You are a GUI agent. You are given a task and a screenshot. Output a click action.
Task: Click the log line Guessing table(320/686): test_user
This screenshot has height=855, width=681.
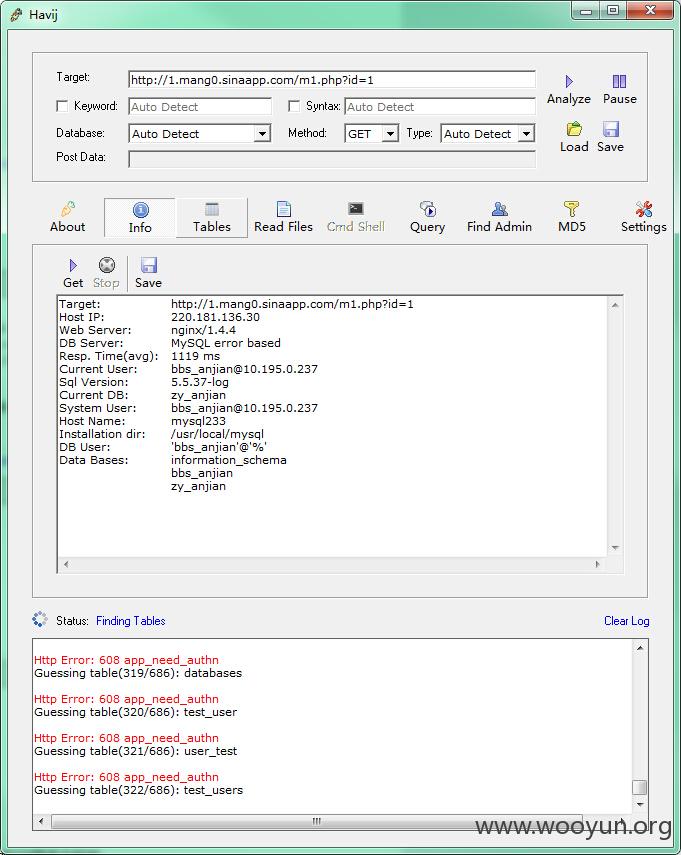pos(136,712)
